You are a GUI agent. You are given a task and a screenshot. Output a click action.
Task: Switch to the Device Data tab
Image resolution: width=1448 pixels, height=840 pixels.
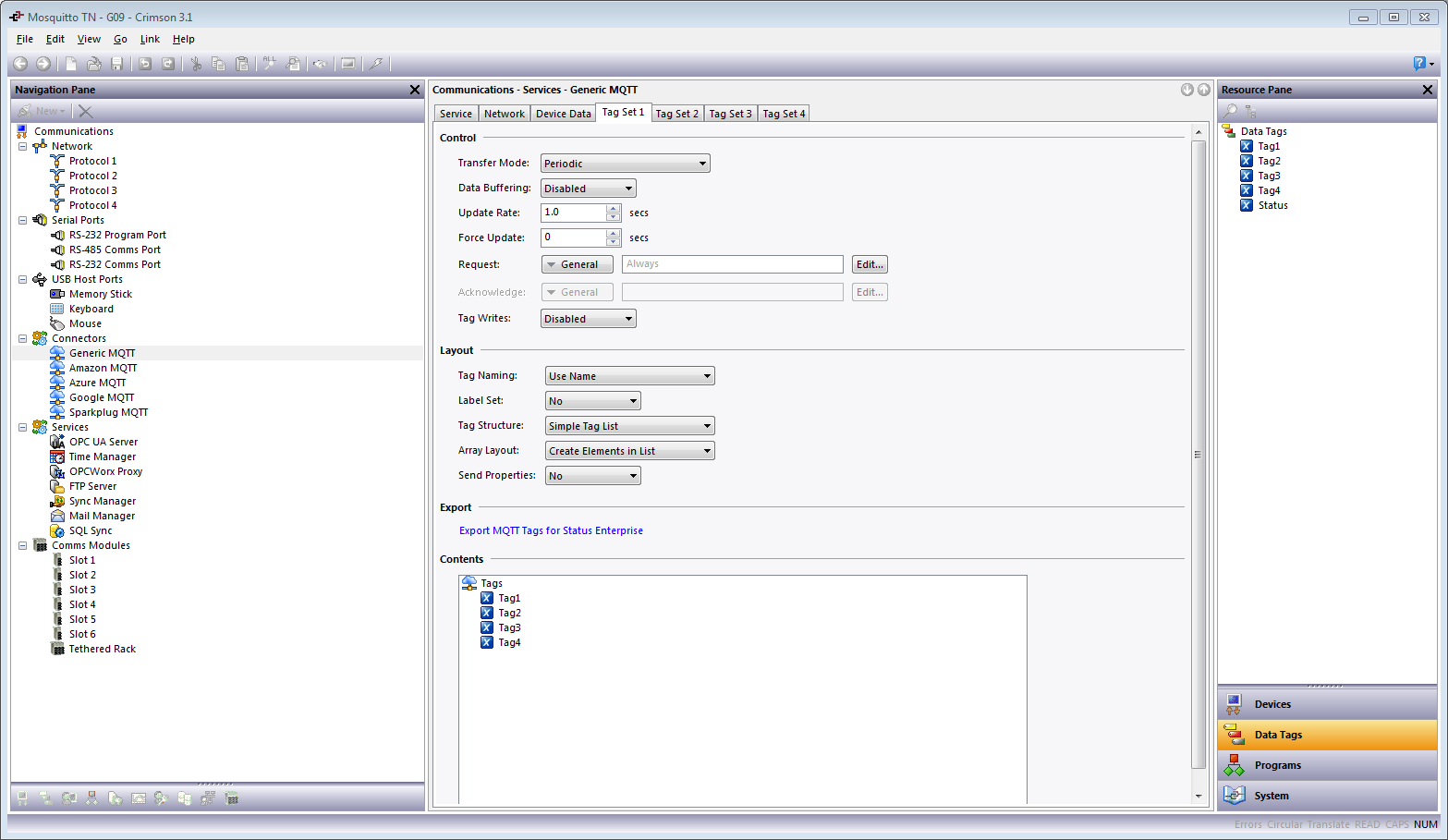[x=563, y=114]
